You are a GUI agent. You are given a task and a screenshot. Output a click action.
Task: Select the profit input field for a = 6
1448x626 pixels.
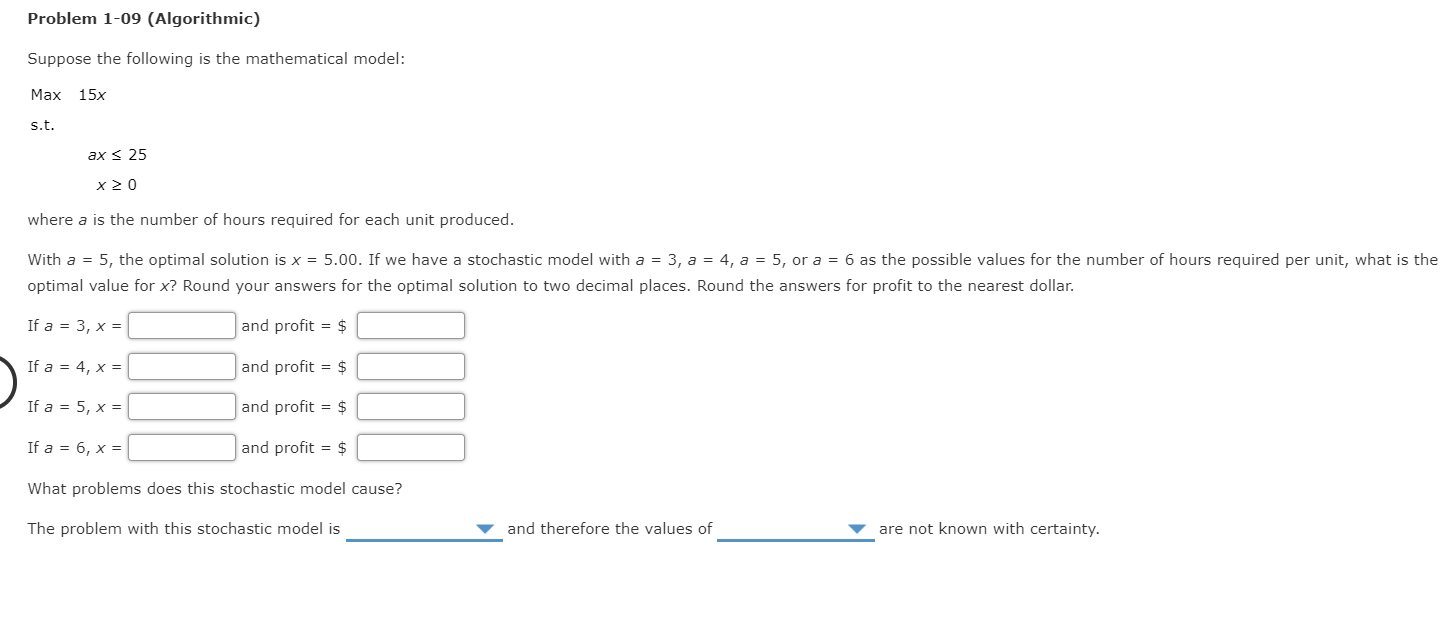410,447
